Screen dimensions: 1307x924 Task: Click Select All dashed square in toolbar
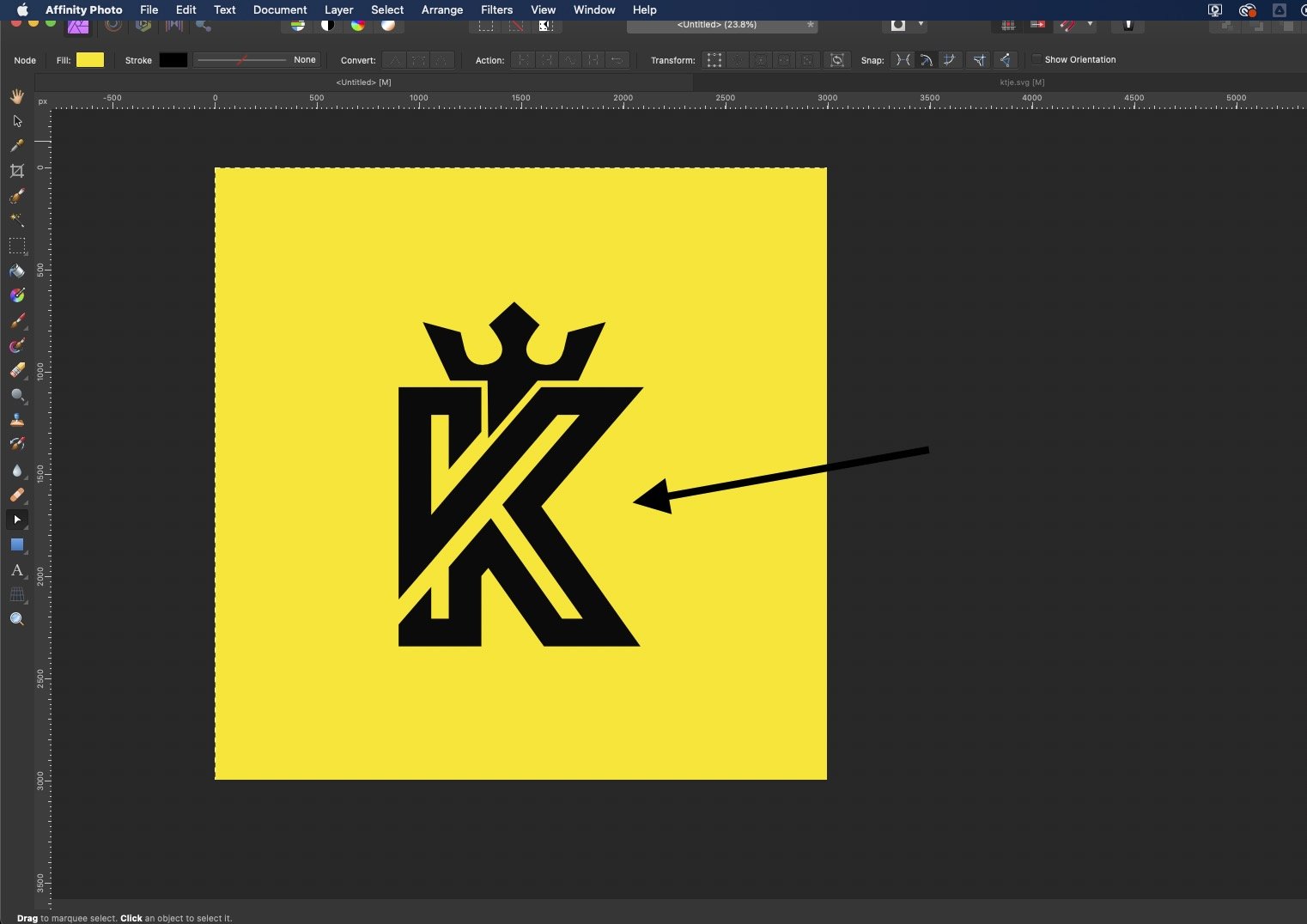486,25
